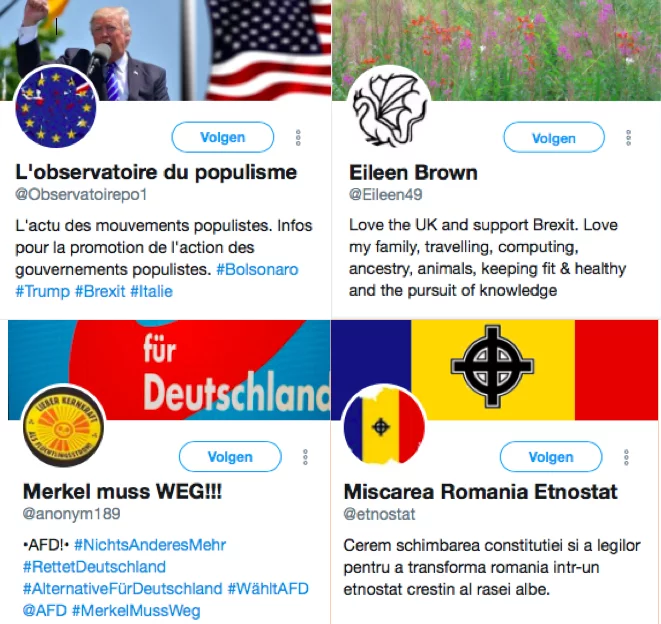Open the Eileen Brown profile name
661x624 pixels.
413,173
